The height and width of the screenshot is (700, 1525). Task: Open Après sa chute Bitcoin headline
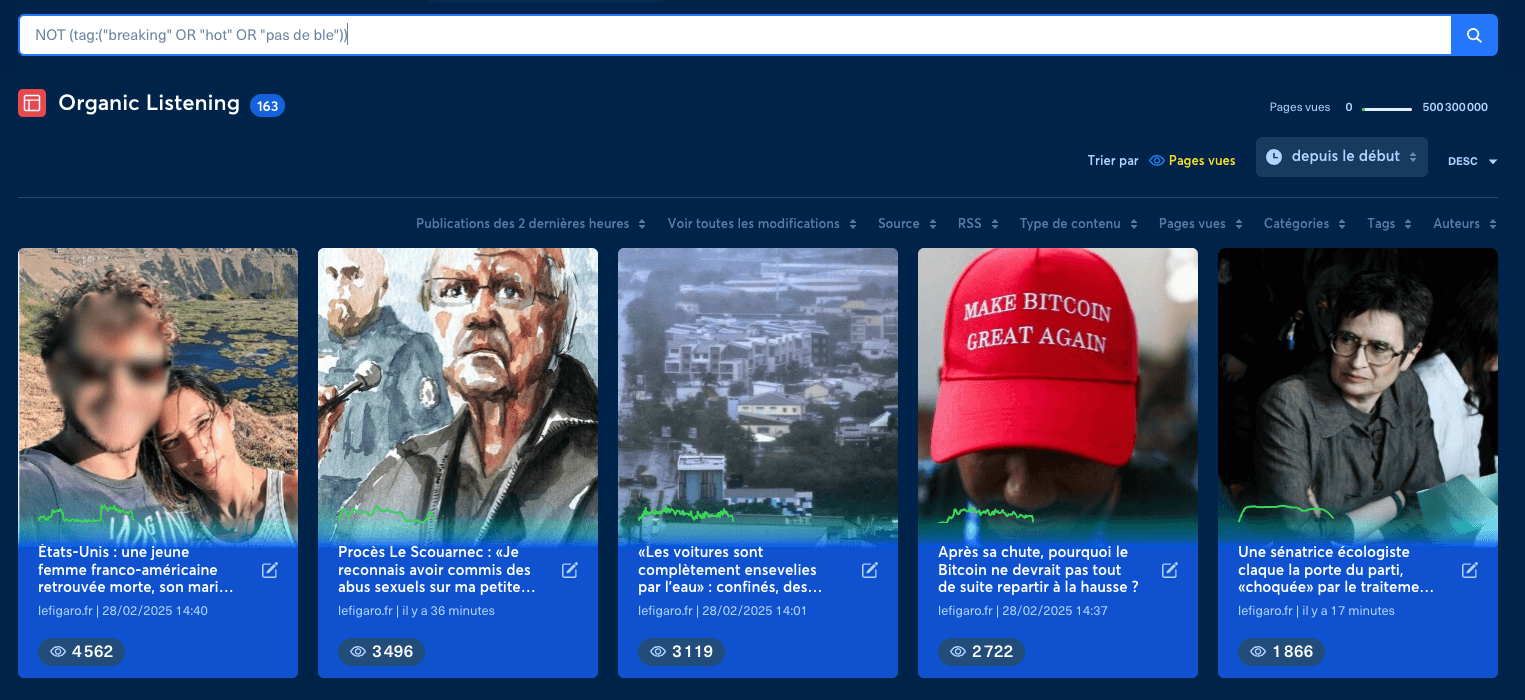pyautogui.click(x=1038, y=570)
